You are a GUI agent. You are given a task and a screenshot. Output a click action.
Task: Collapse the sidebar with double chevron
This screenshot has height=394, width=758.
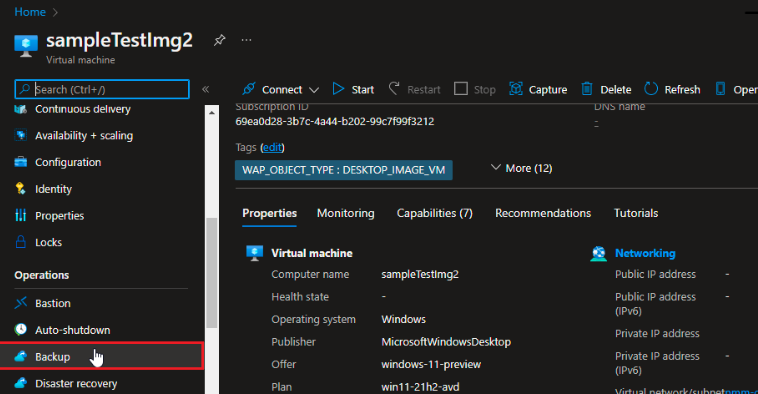pyautogui.click(x=205, y=89)
